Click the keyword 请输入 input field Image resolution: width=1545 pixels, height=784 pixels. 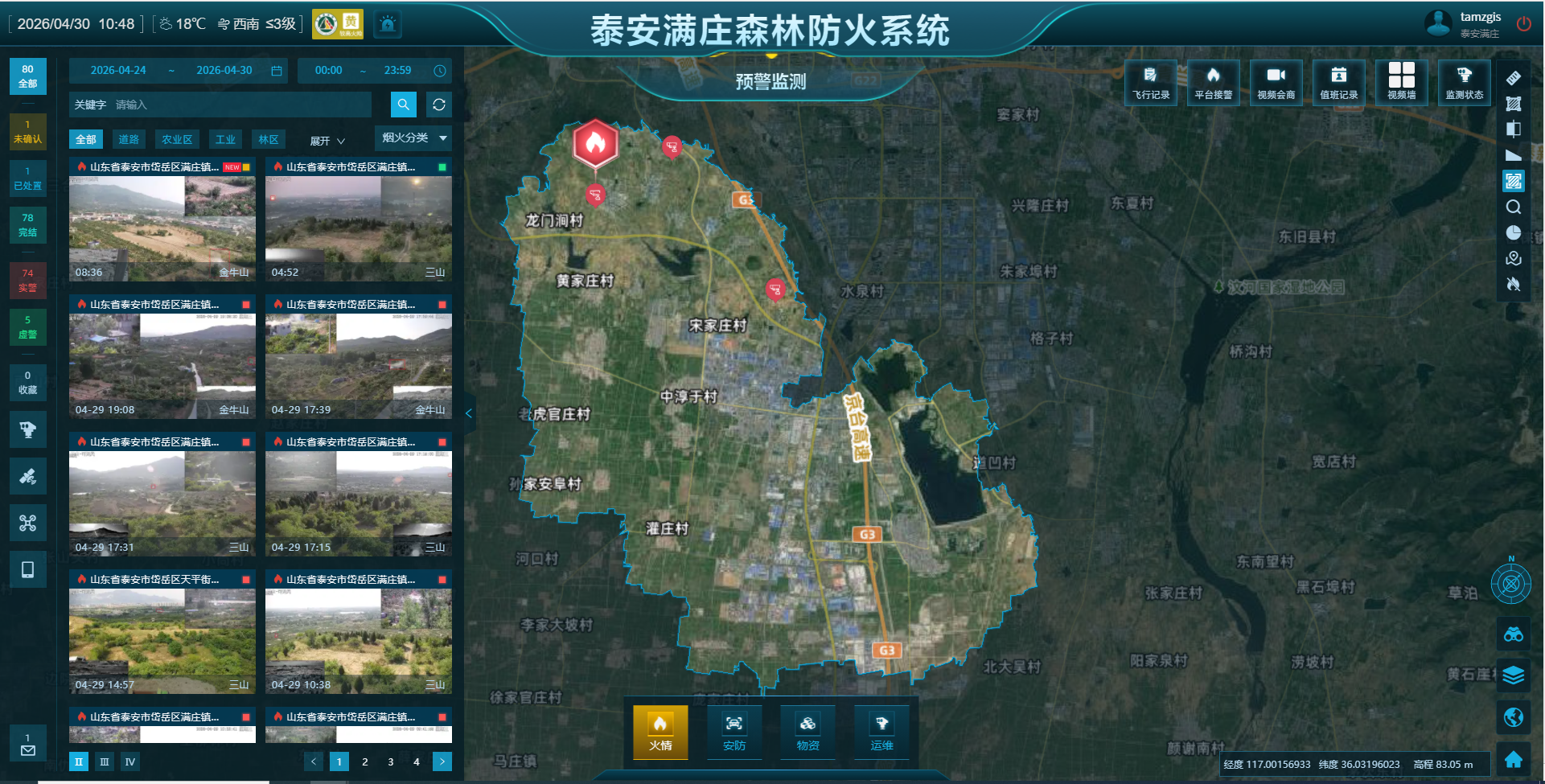pyautogui.click(x=241, y=105)
